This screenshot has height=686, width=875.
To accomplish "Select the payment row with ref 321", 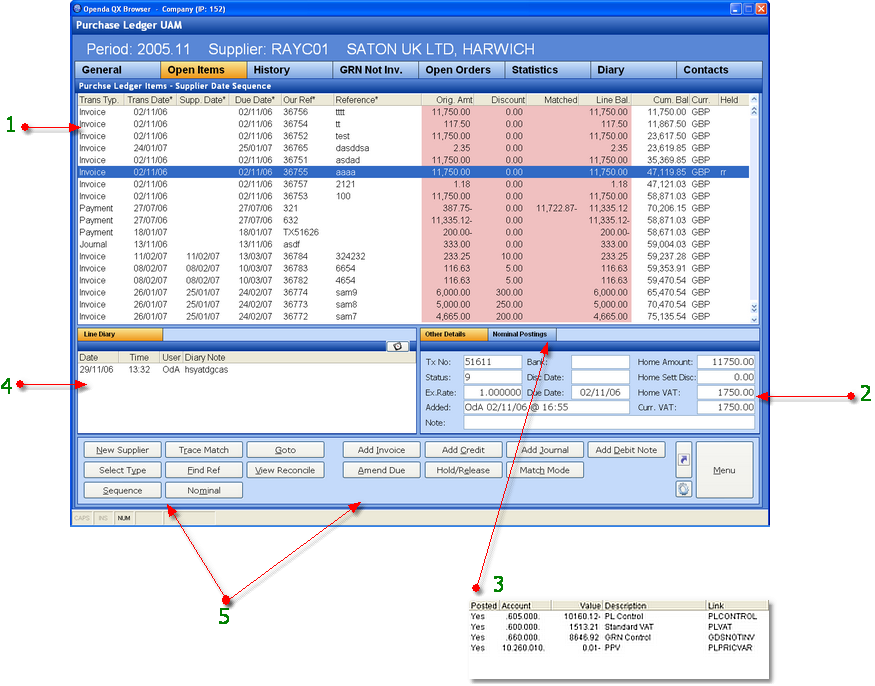I will pos(413,208).
